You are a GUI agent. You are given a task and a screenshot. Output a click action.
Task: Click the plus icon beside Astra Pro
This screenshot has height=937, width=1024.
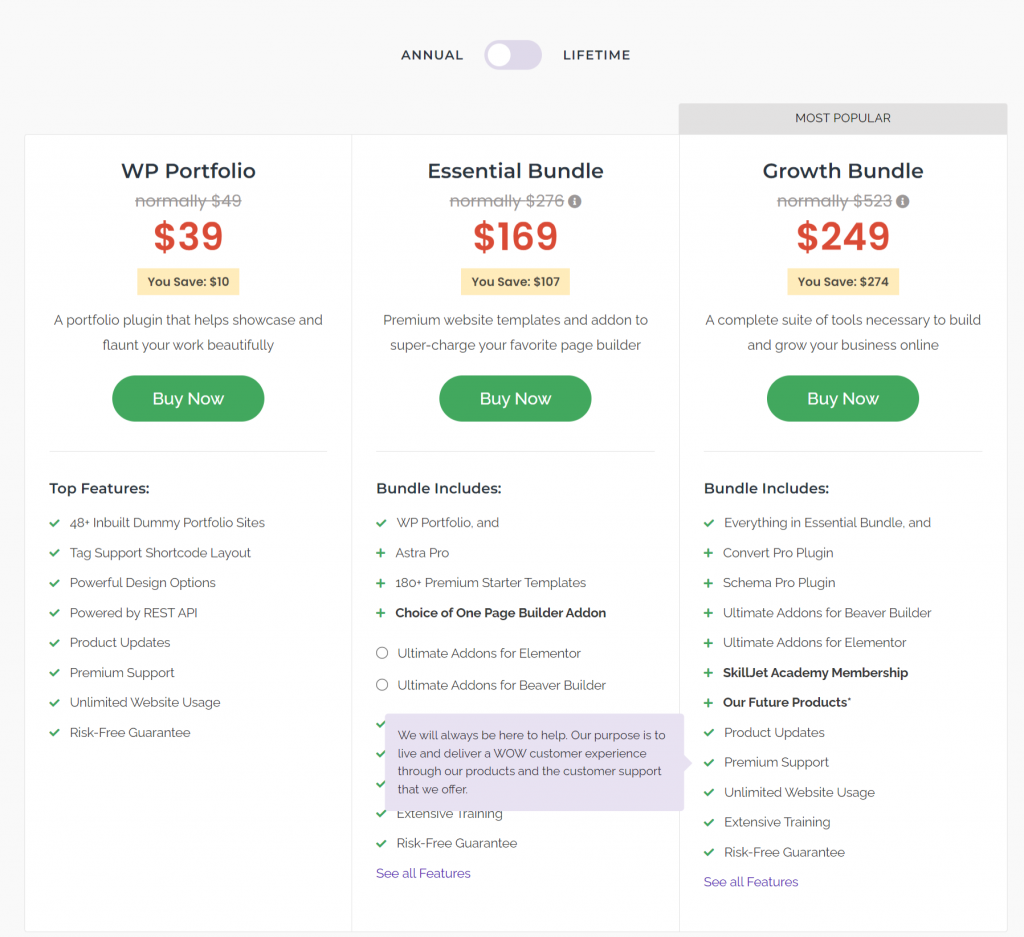pos(382,552)
